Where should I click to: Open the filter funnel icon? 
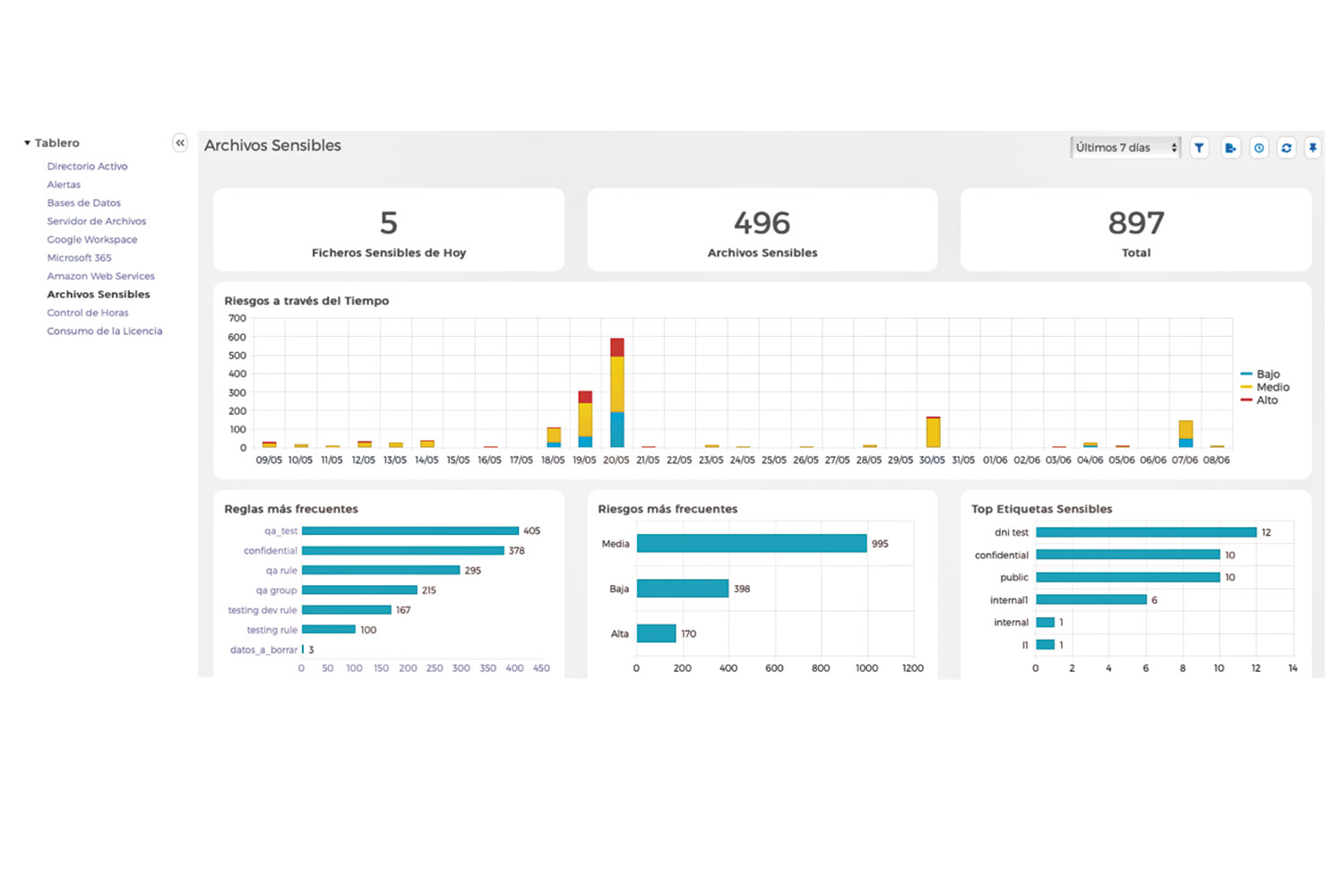(1199, 148)
